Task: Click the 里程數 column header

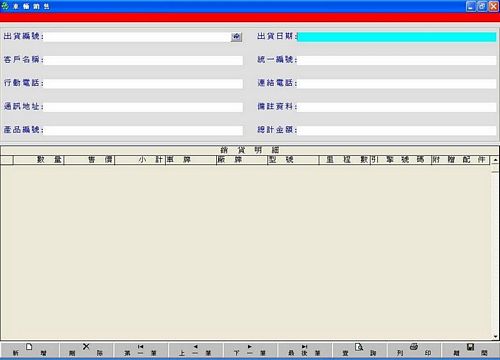Action: (344, 160)
